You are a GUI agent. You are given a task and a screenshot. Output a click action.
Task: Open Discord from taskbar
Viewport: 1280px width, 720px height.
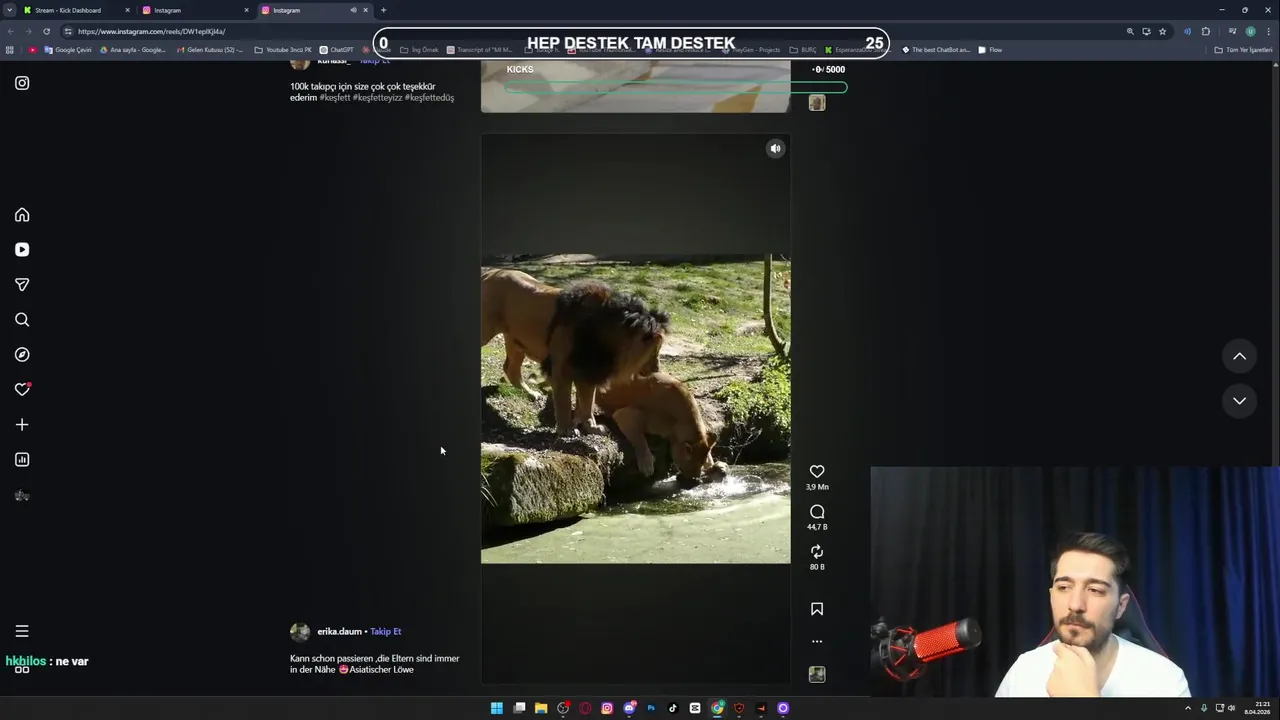tap(629, 708)
